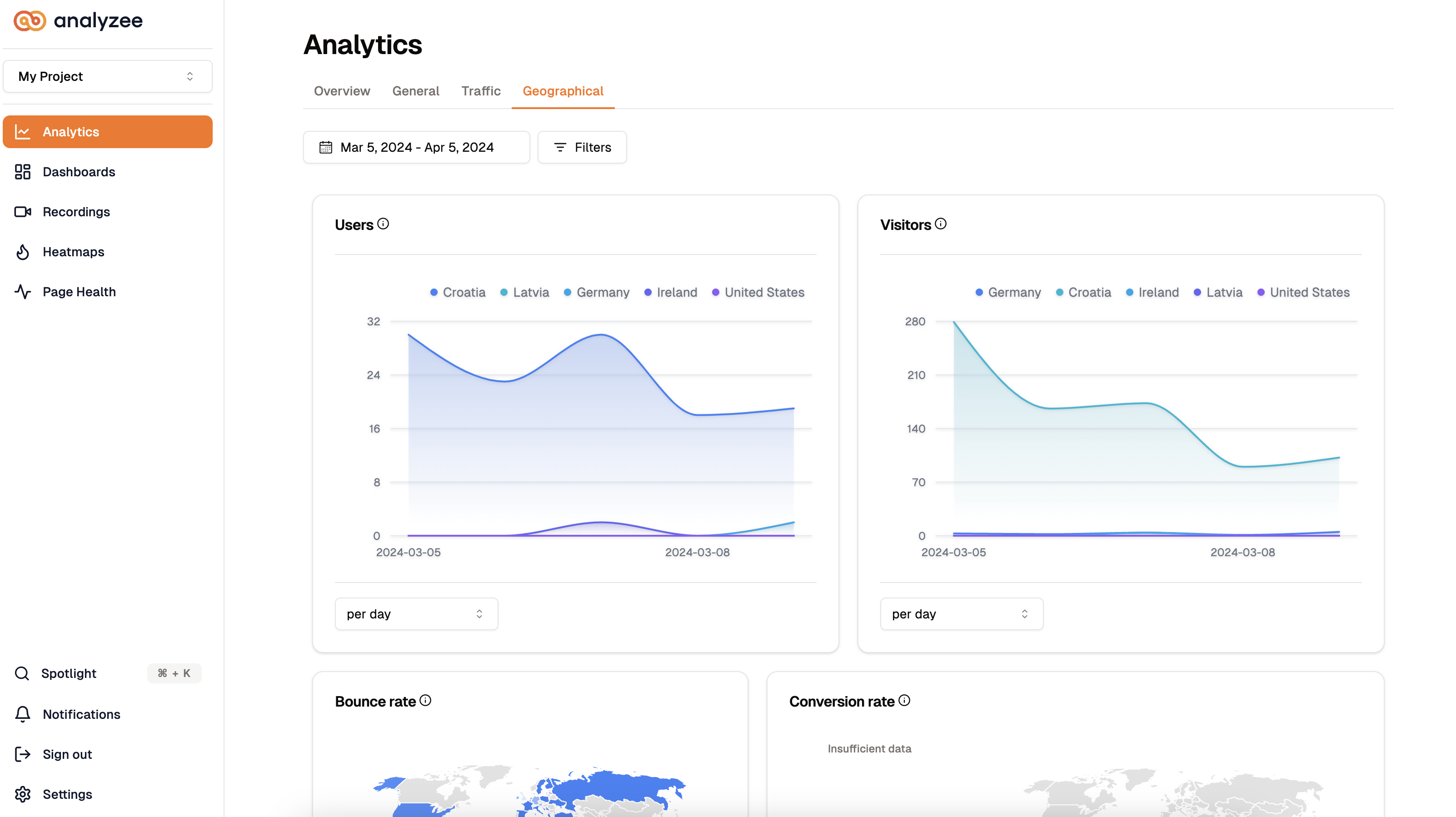Click the 2024-03-08 label on Users chart

697,553
